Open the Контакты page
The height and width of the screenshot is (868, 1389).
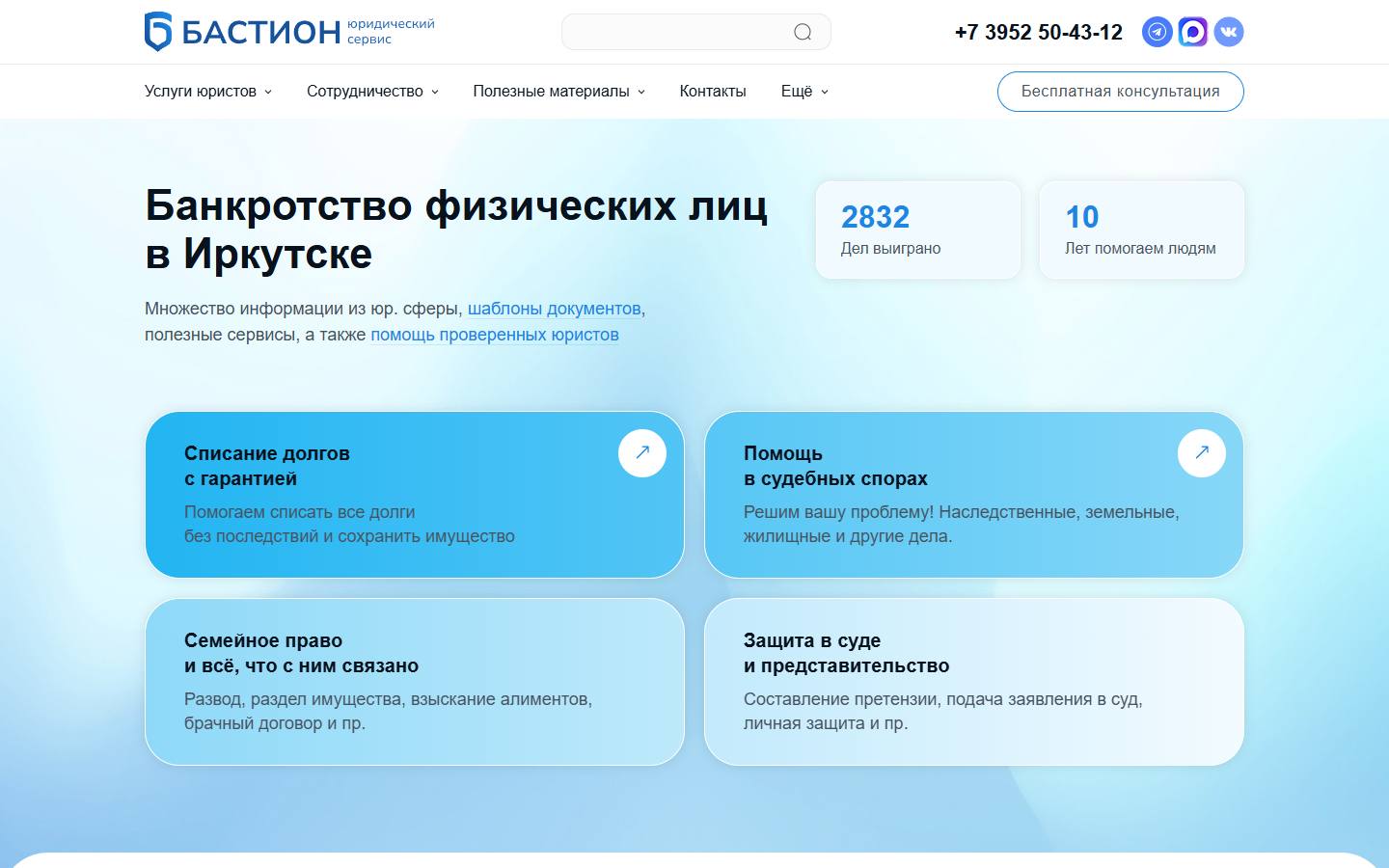[713, 92]
